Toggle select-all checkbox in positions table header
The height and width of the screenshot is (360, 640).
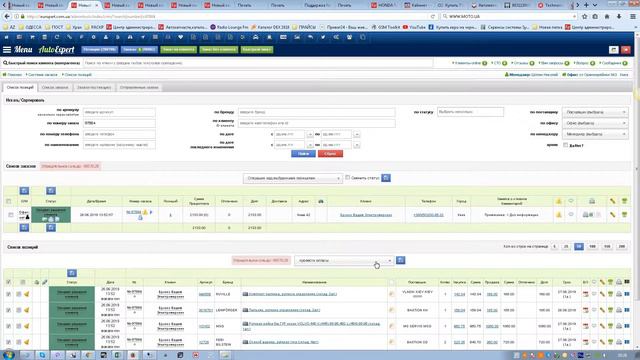coord(9,282)
